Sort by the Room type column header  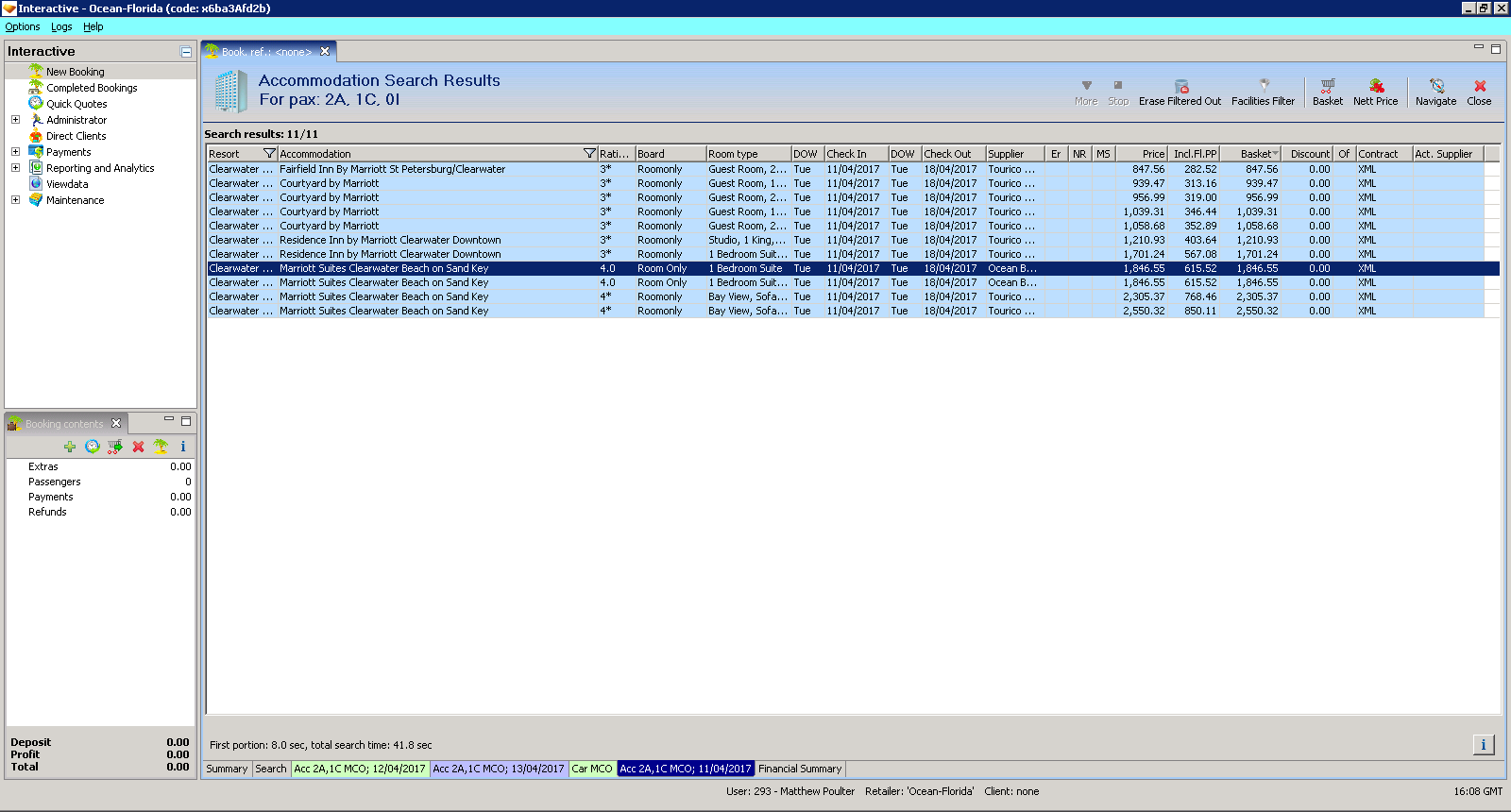point(749,154)
